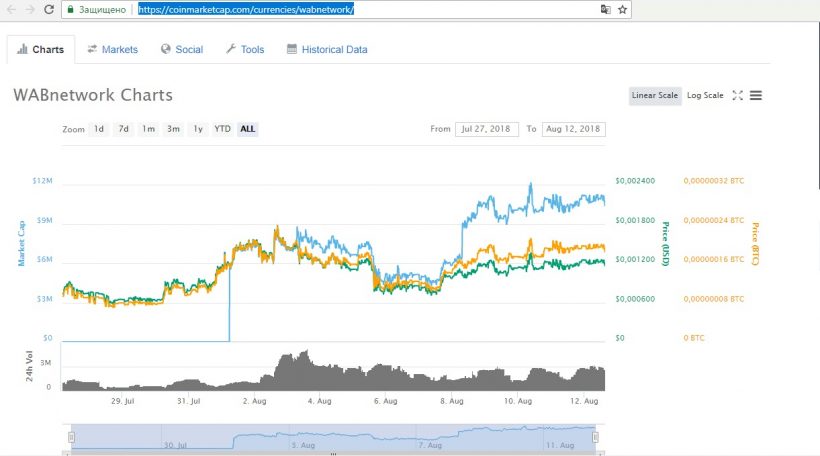Reload the page with refresh icon
Viewport: 820px width, 456px height.
tap(47, 9)
